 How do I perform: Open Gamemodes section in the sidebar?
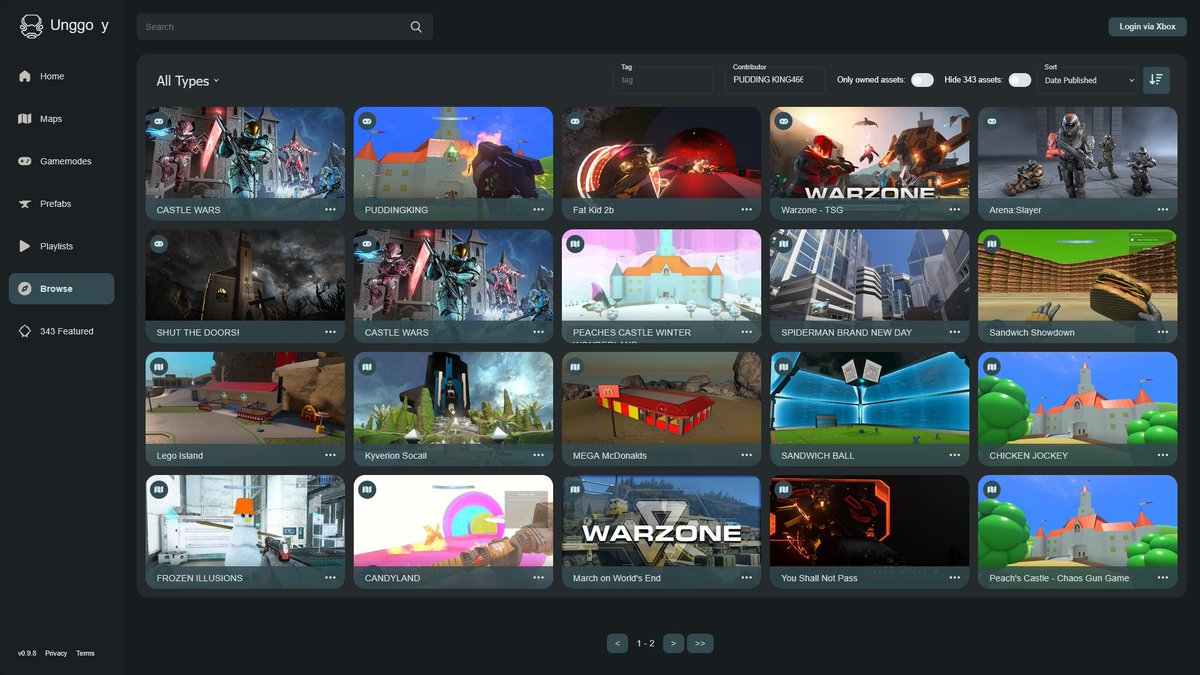tap(61, 161)
